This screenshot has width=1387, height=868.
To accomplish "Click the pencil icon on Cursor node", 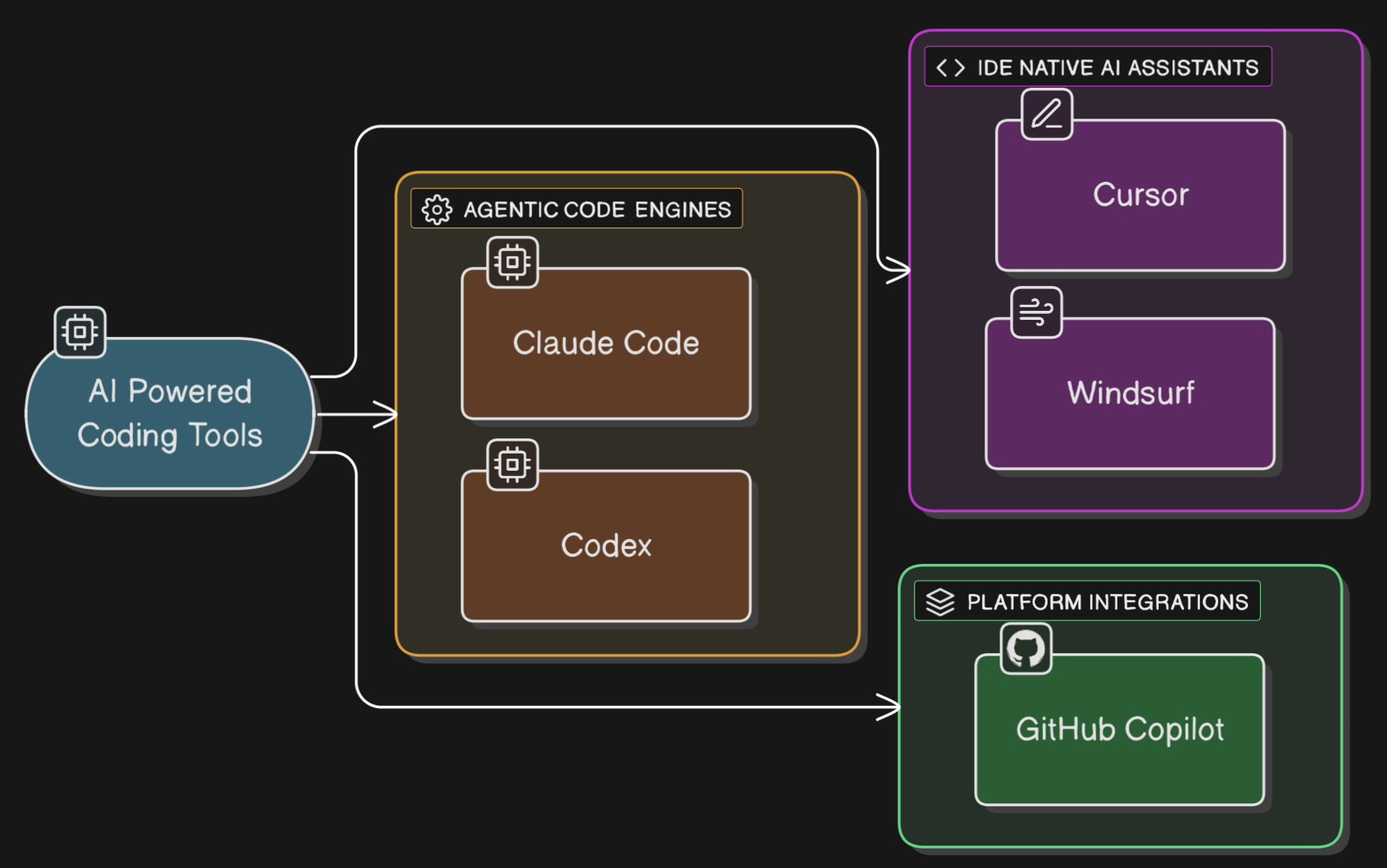I will tap(1047, 115).
